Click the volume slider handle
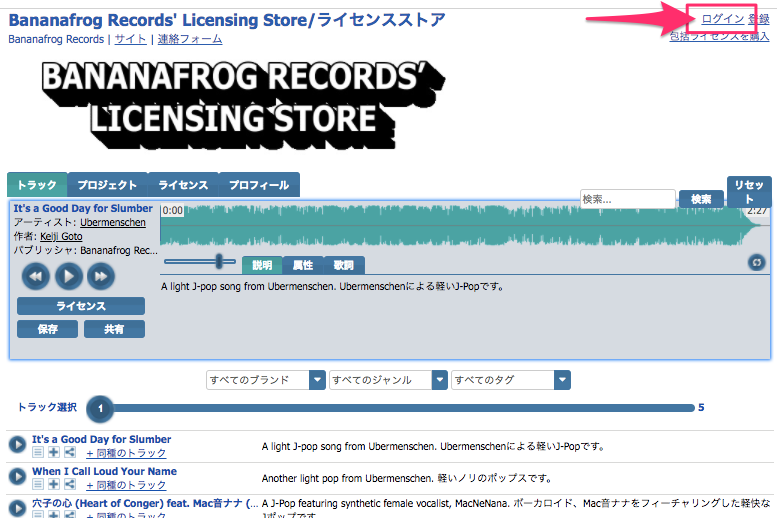This screenshot has width=777, height=518. tap(219, 261)
